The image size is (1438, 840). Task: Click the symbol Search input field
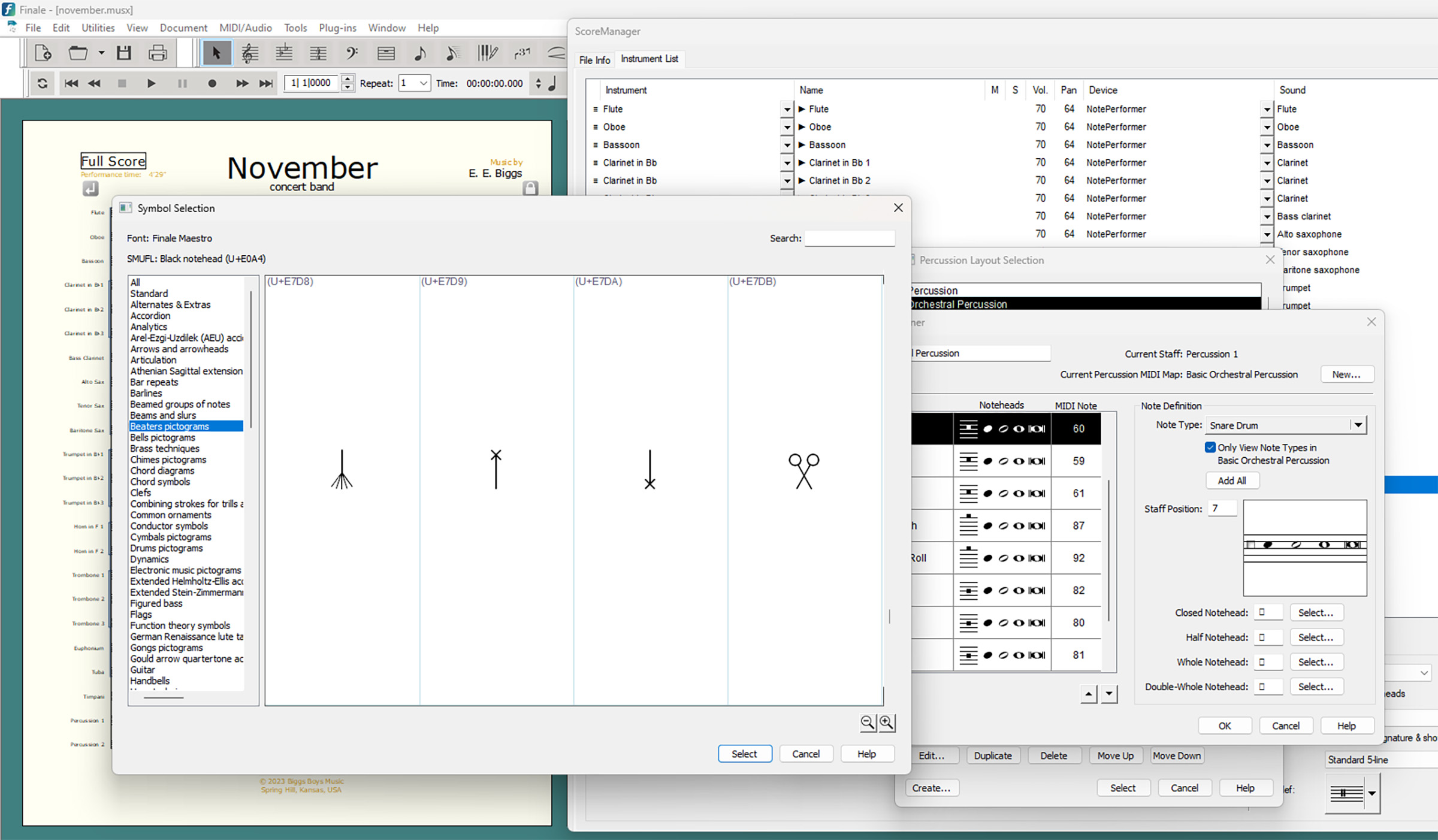(x=849, y=238)
